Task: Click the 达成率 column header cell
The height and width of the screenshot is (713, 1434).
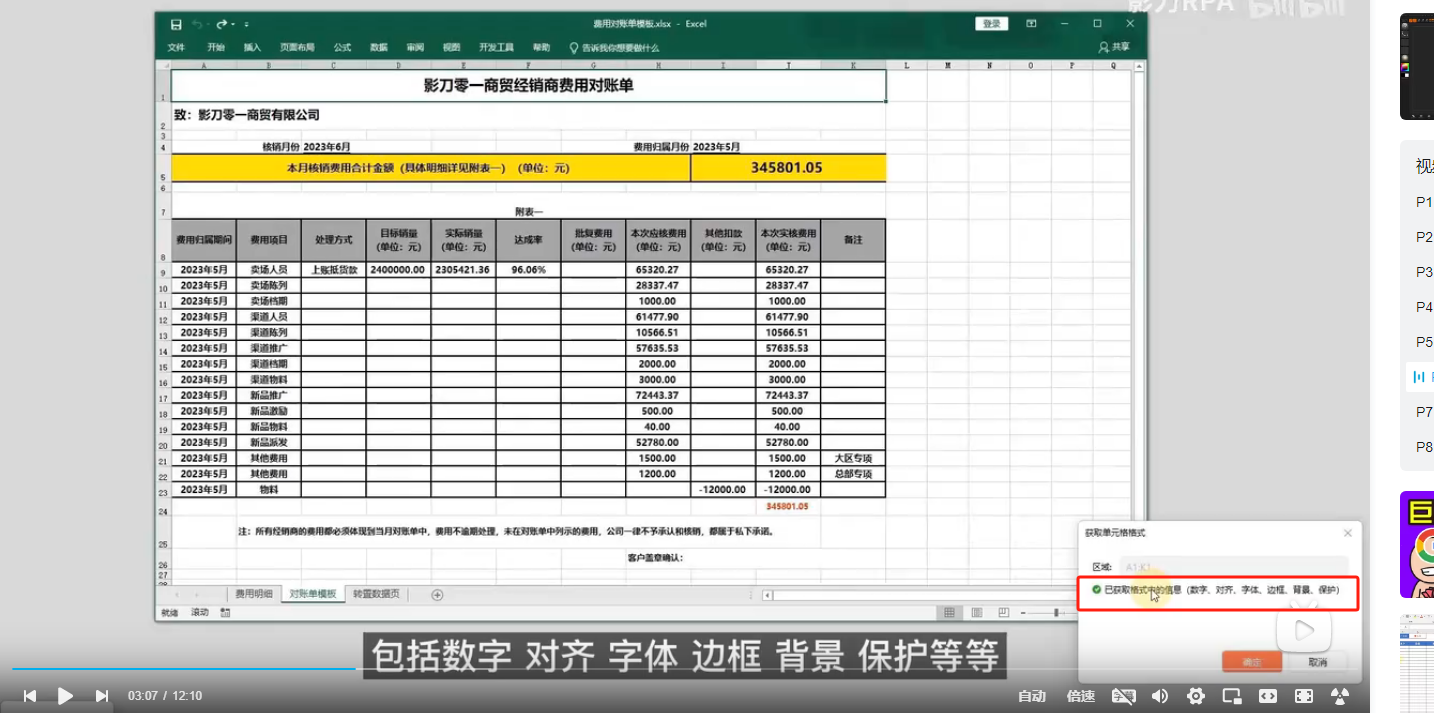Action: (x=528, y=240)
